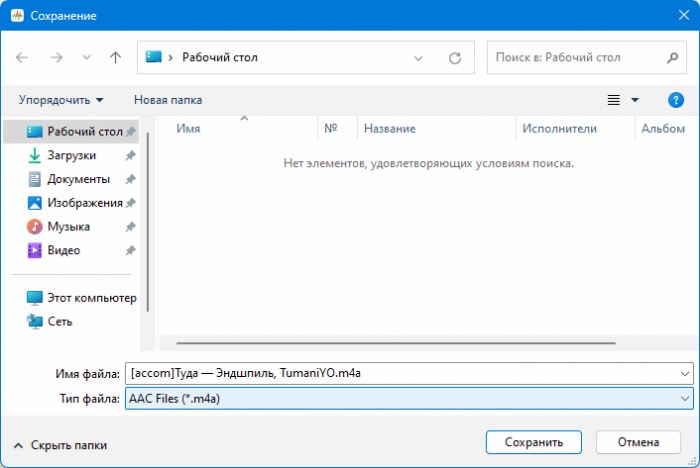Expand the address bar history dropdown
The height and width of the screenshot is (468, 700).
pos(418,58)
